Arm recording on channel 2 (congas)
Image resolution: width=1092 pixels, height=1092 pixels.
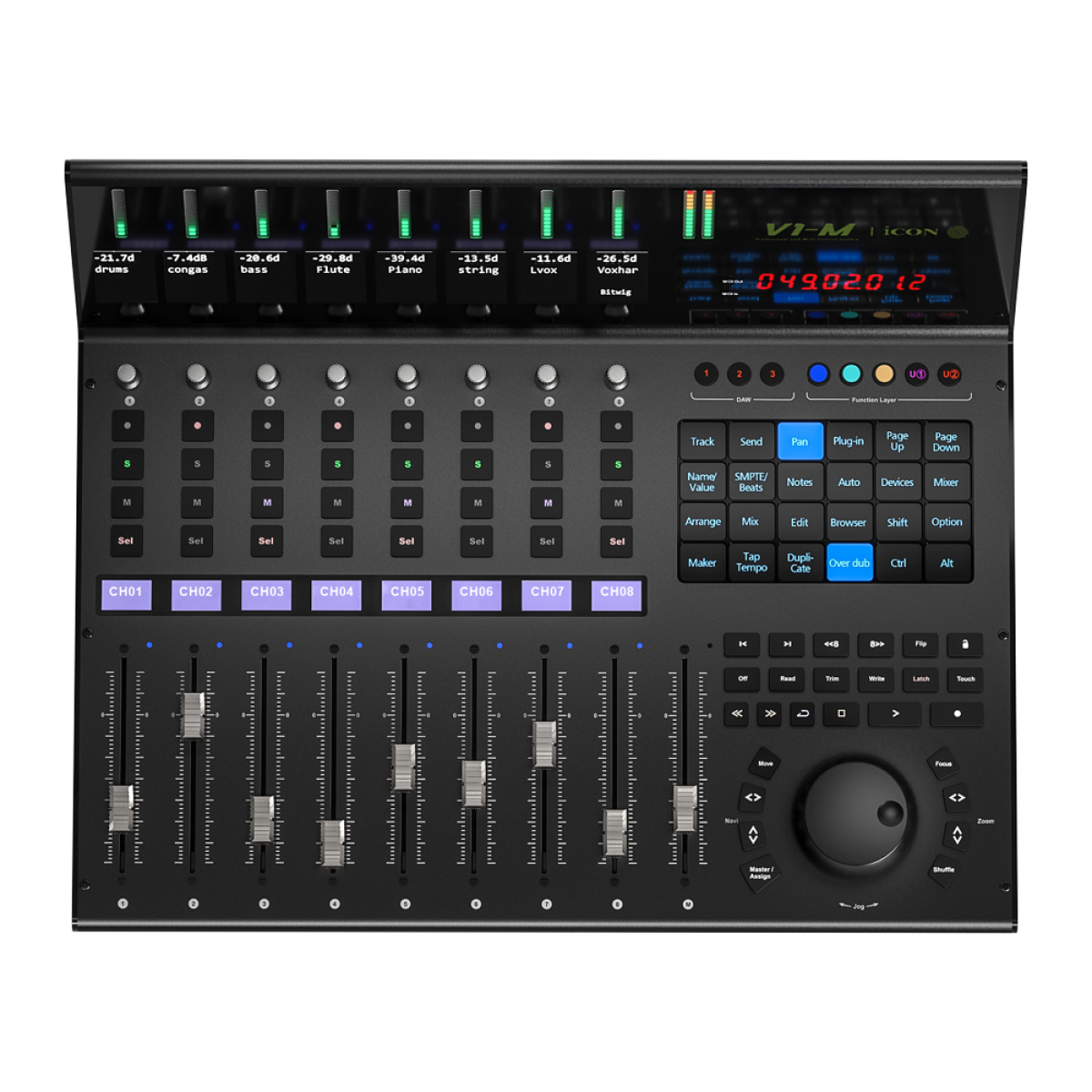(197, 426)
